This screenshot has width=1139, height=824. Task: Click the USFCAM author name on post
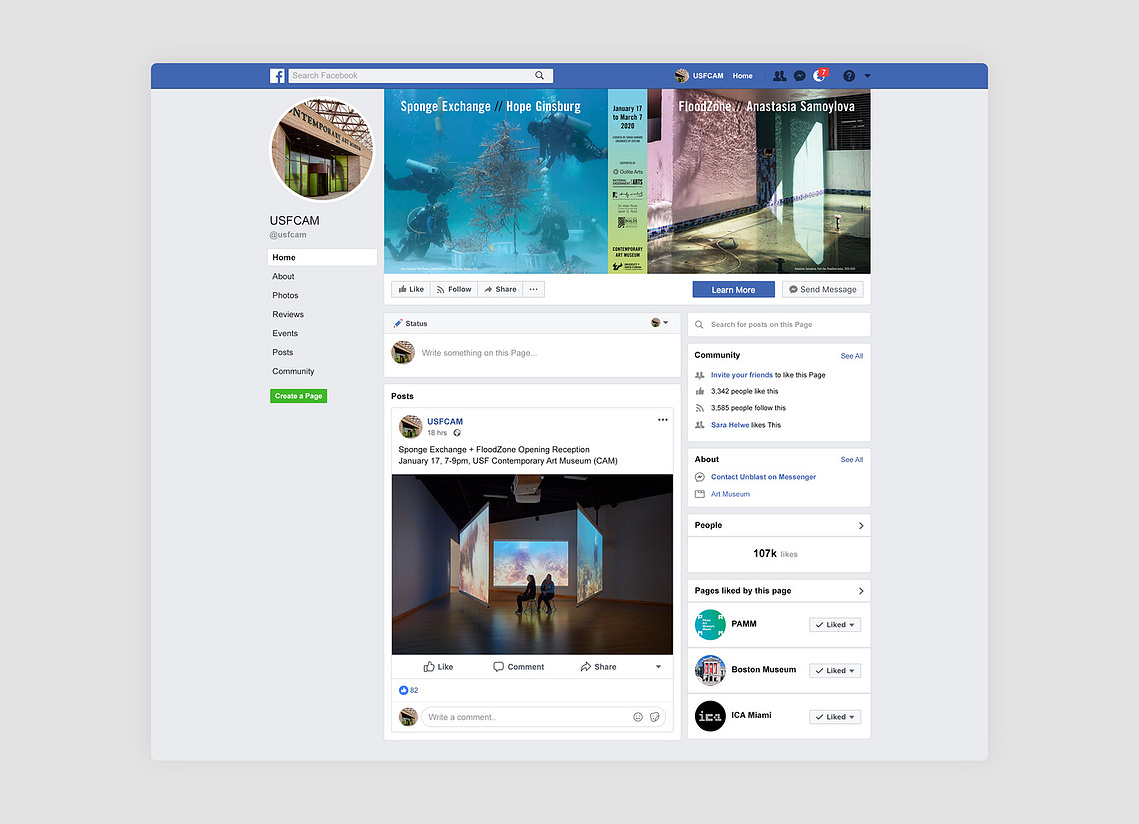pos(445,421)
